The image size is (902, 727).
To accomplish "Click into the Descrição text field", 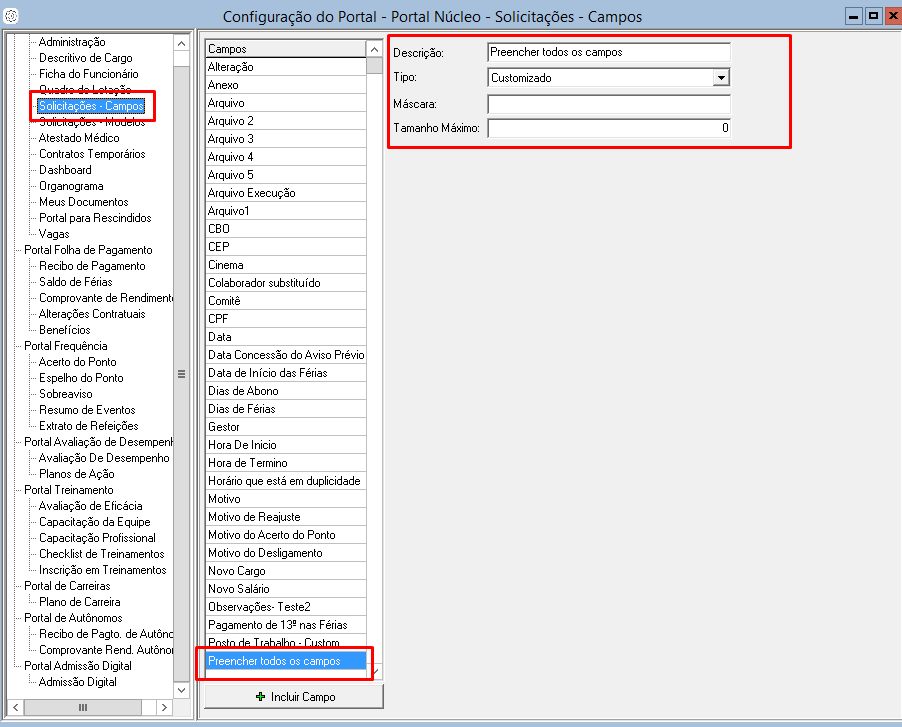I will pyautogui.click(x=608, y=52).
